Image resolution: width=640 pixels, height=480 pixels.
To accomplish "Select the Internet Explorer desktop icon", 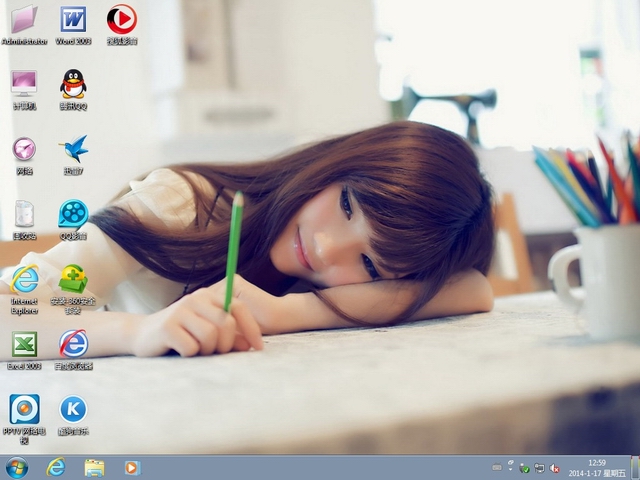I will [24, 279].
